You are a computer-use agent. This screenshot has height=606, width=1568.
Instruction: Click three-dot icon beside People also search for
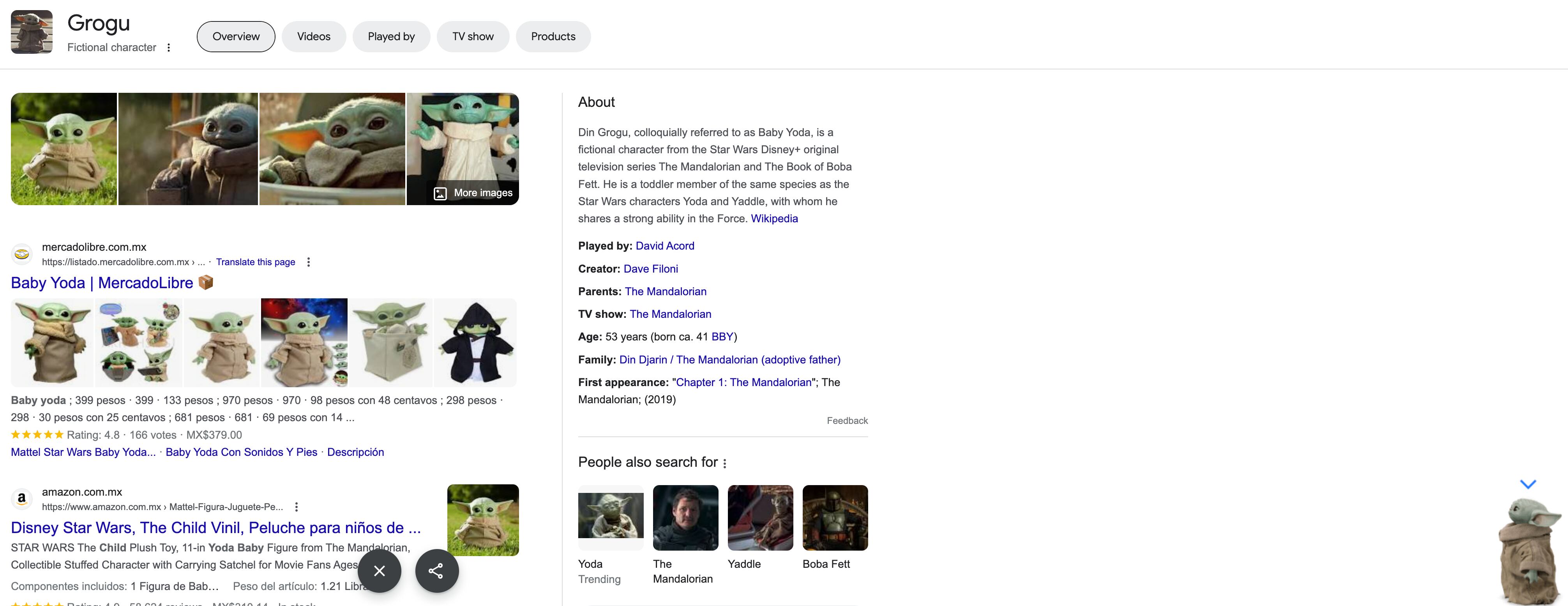(724, 464)
